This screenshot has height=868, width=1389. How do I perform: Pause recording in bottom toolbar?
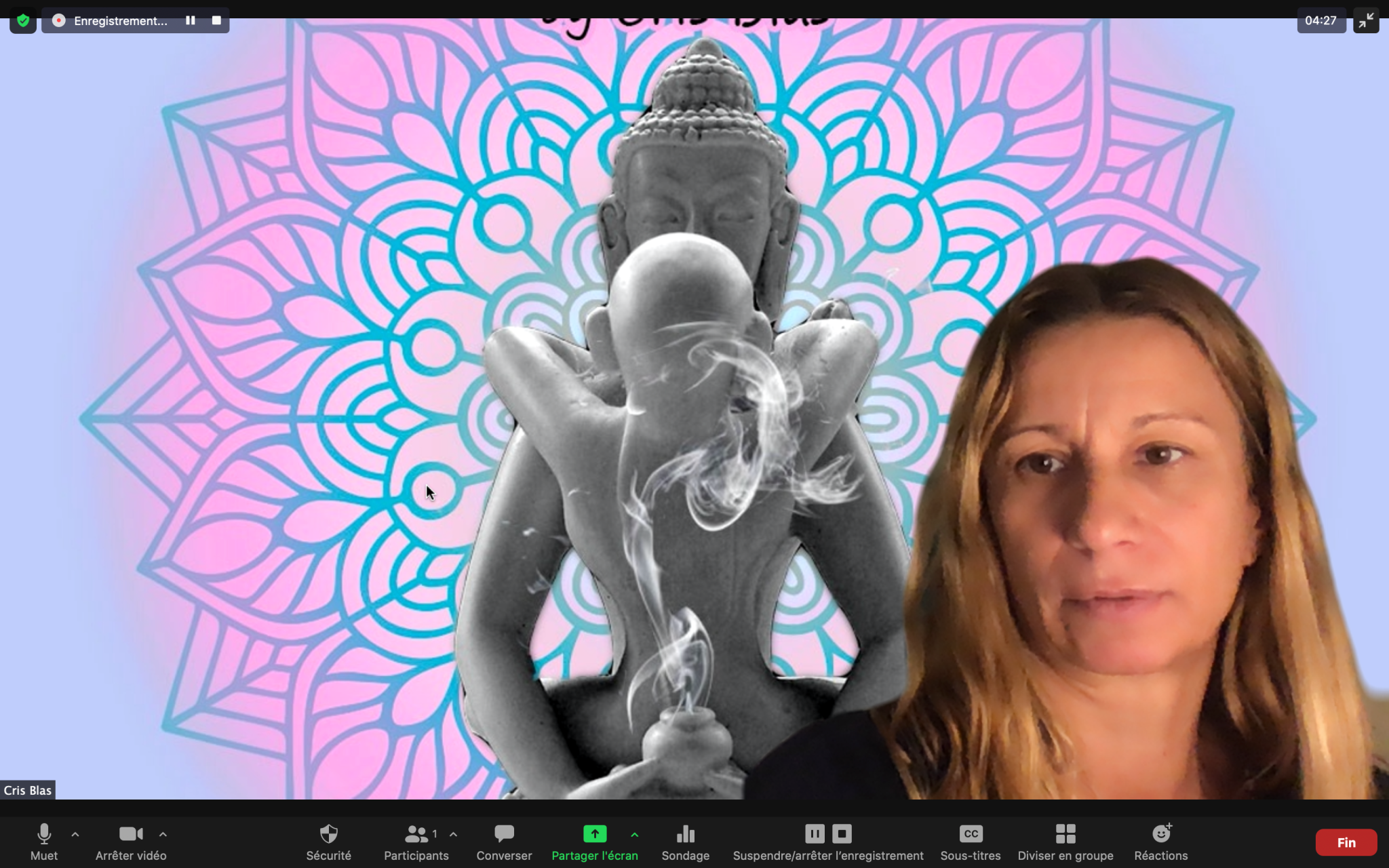click(815, 833)
